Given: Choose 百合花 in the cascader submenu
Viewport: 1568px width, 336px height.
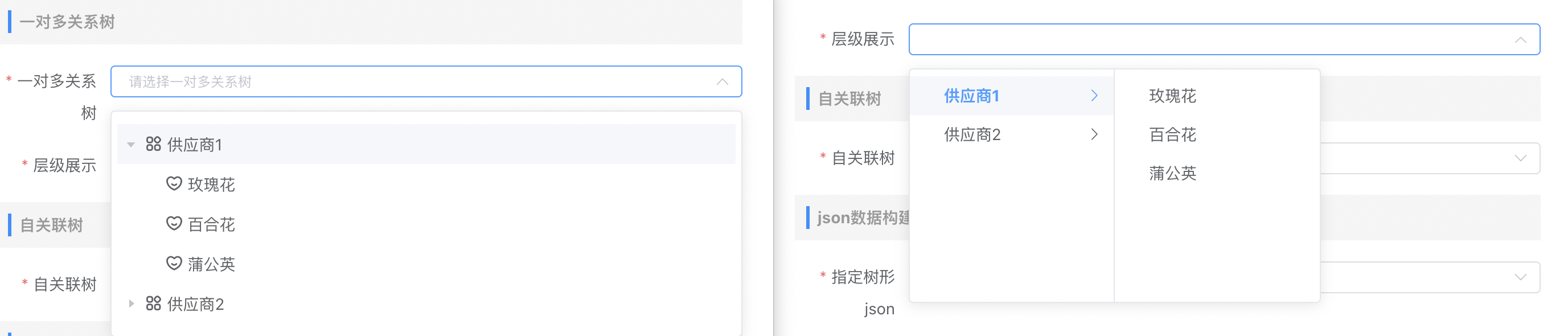Looking at the screenshot, I should (1172, 134).
